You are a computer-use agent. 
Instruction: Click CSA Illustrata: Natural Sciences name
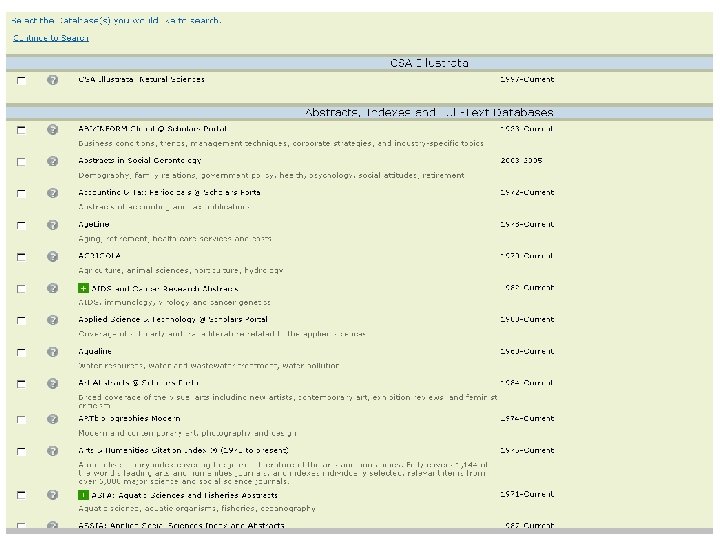coord(141,79)
